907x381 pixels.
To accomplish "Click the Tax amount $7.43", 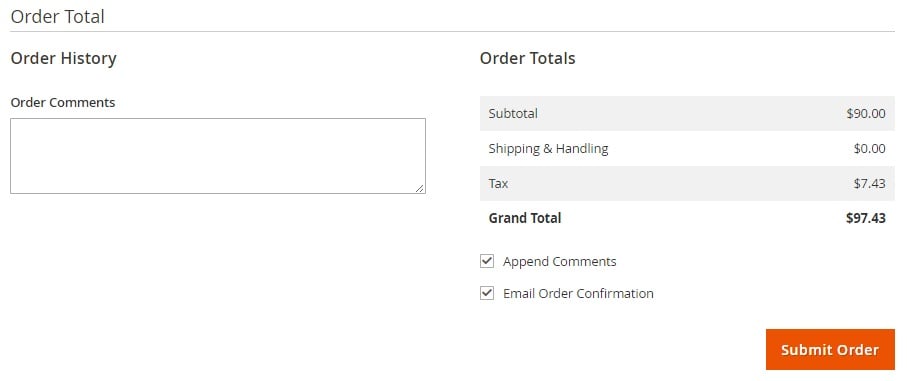I will click(x=869, y=183).
